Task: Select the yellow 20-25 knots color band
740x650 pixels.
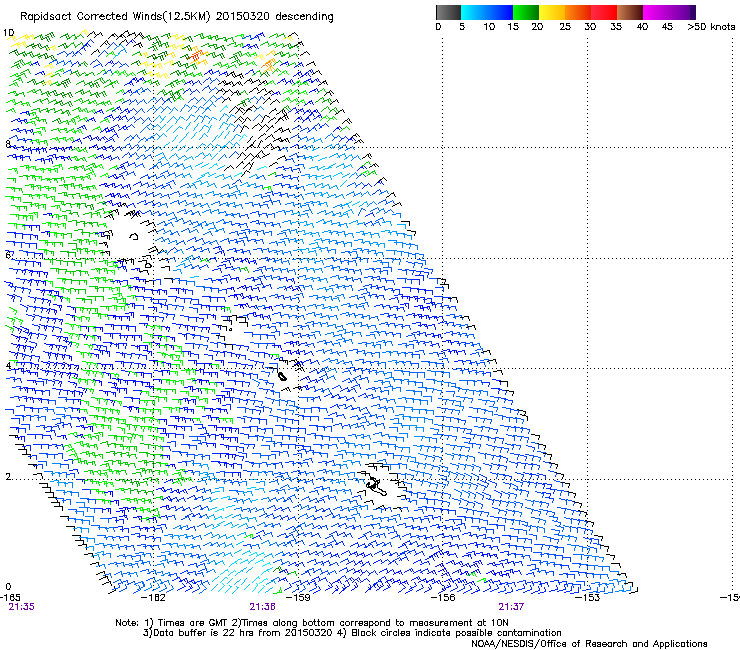Action: point(552,12)
